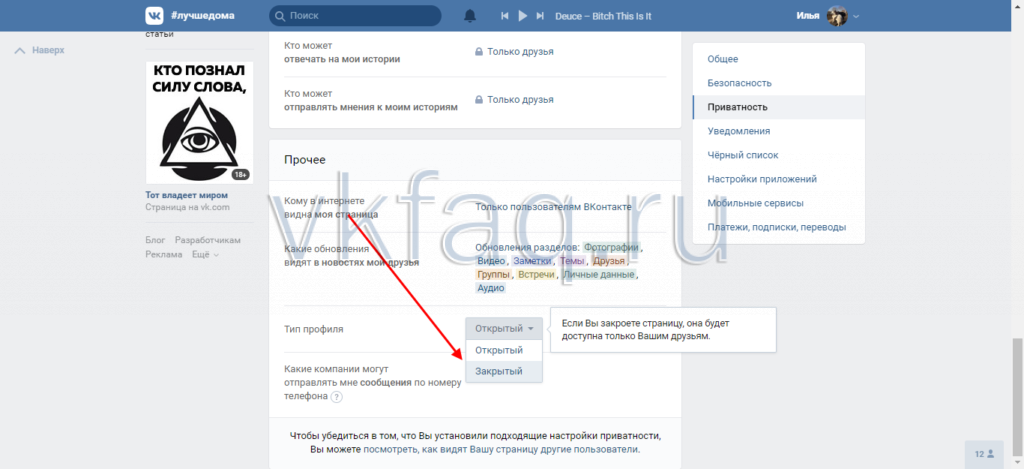Image resolution: width=1024 pixels, height=469 pixels.
Task: Choose Открытый option in dropdown list
Action: pos(499,350)
